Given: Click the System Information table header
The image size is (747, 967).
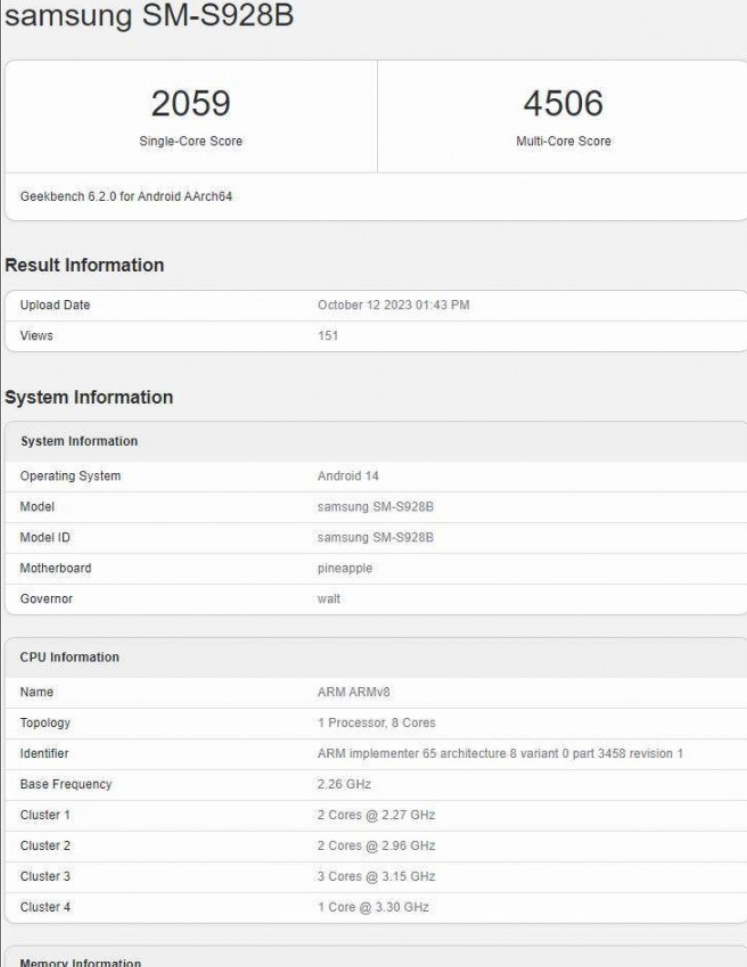Looking at the screenshot, I should coord(79,442).
